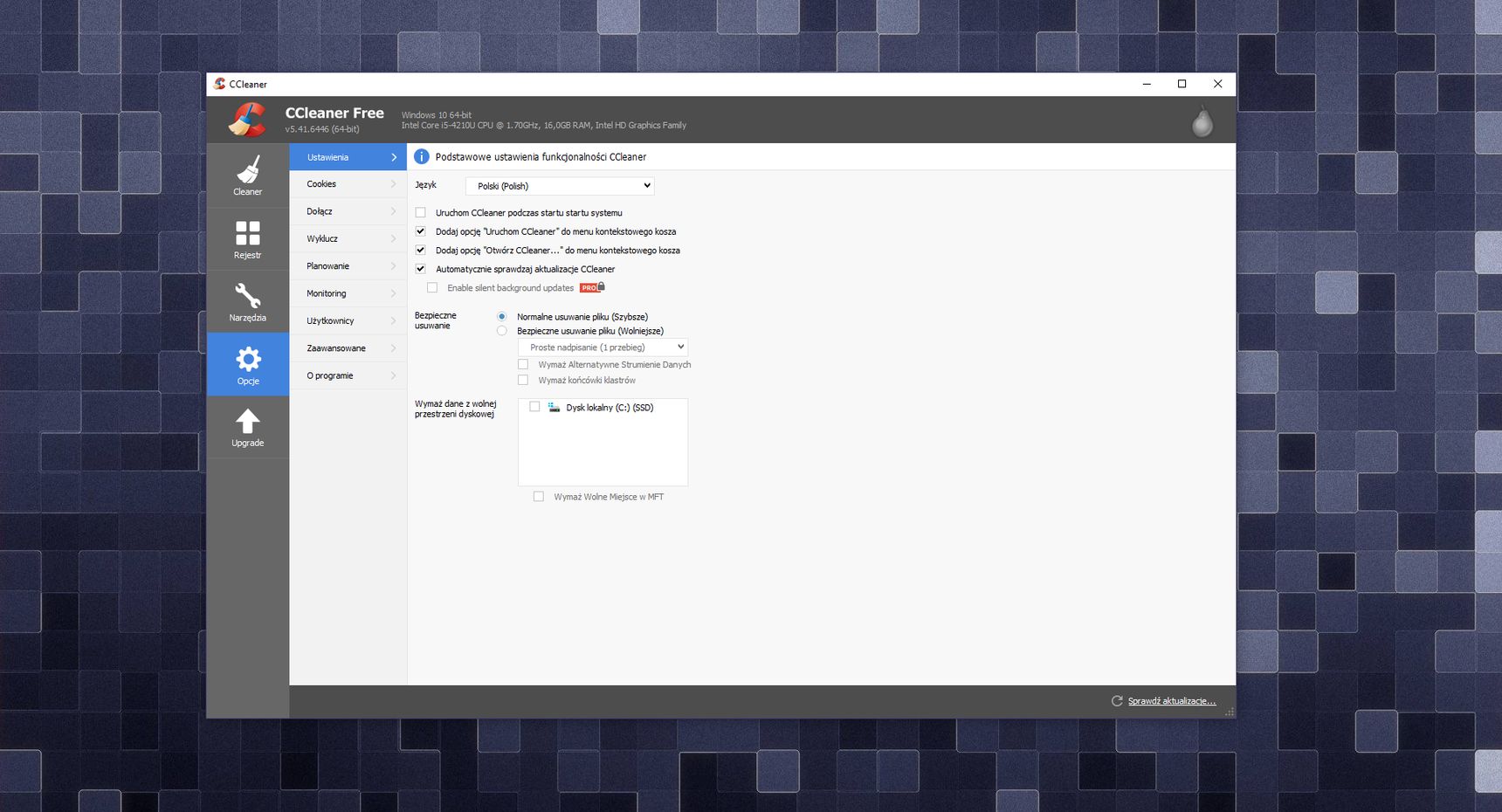Open the Zaawansowane options tab
The image size is (1502, 812).
pos(348,348)
